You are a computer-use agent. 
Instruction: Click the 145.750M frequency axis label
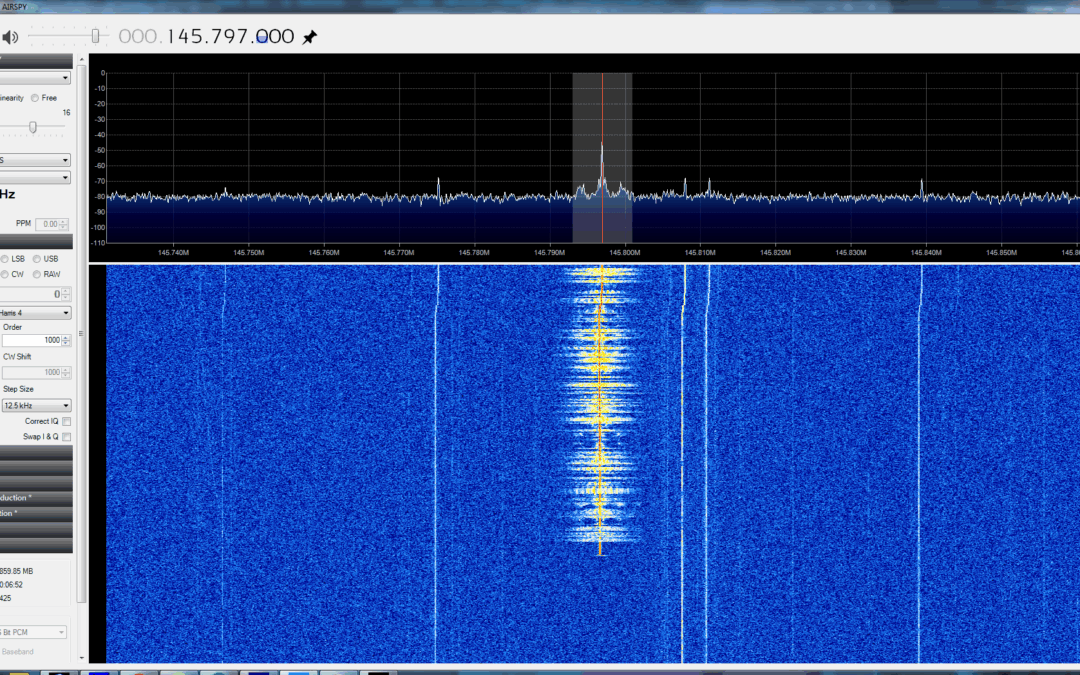pyautogui.click(x=249, y=253)
